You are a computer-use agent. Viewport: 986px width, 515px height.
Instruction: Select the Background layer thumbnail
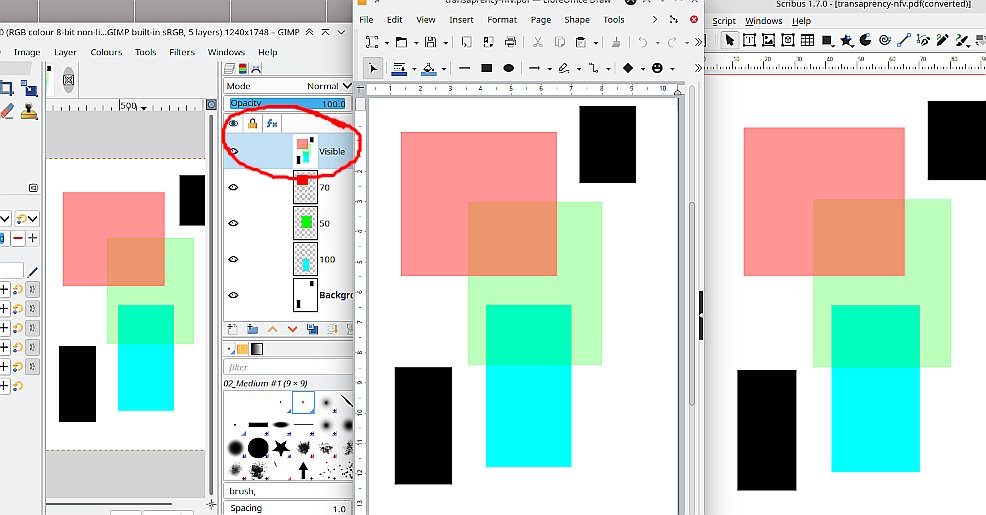(x=305, y=294)
